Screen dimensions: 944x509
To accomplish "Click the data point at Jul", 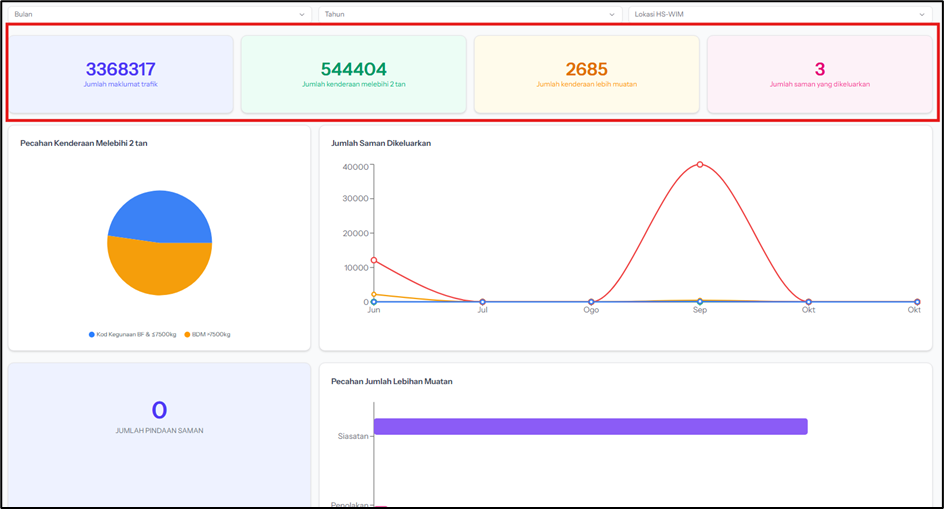I will click(x=483, y=301).
